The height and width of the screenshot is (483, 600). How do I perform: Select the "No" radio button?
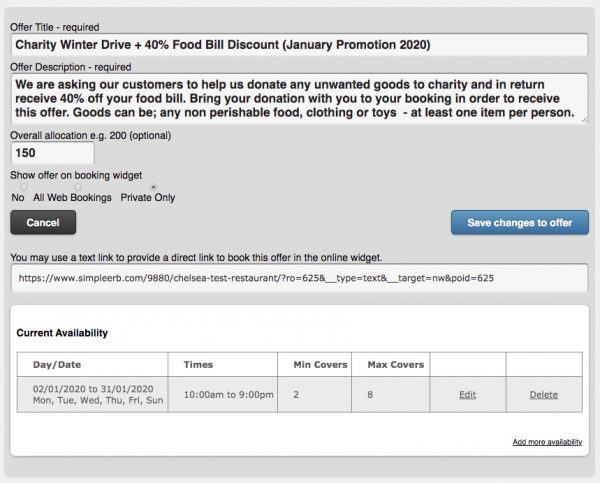pos(22,187)
